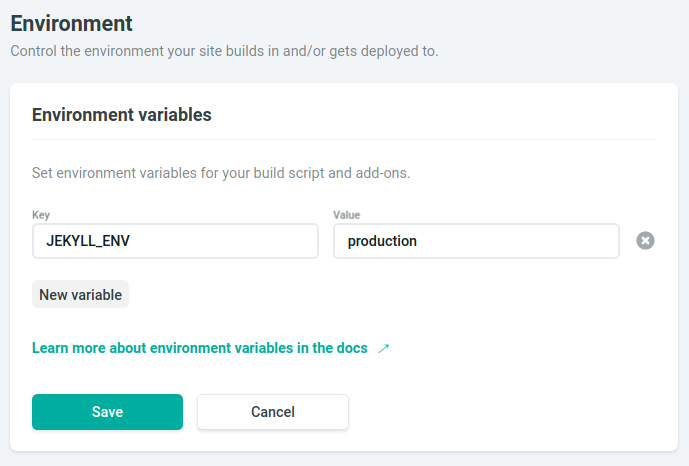Click the external arrow icon beside docs link
689x466 pixels.
(x=383, y=349)
